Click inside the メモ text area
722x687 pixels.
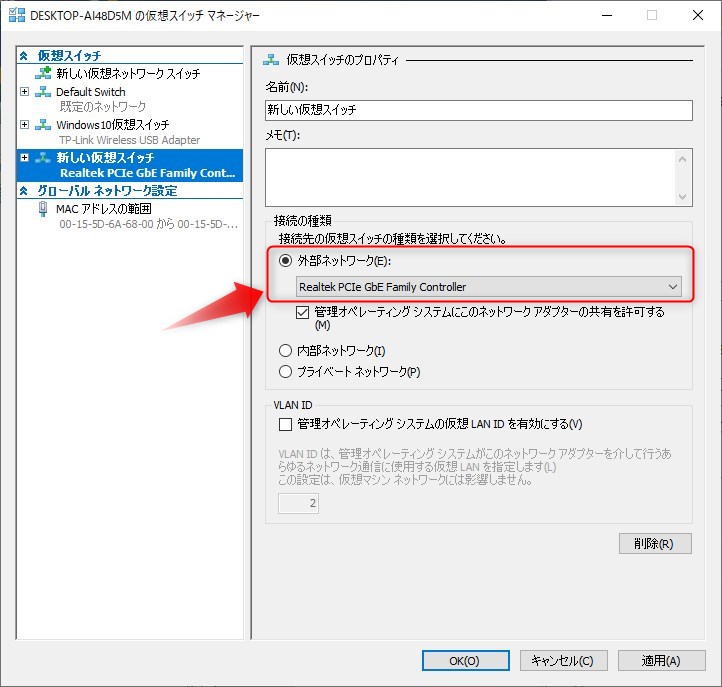pos(471,177)
